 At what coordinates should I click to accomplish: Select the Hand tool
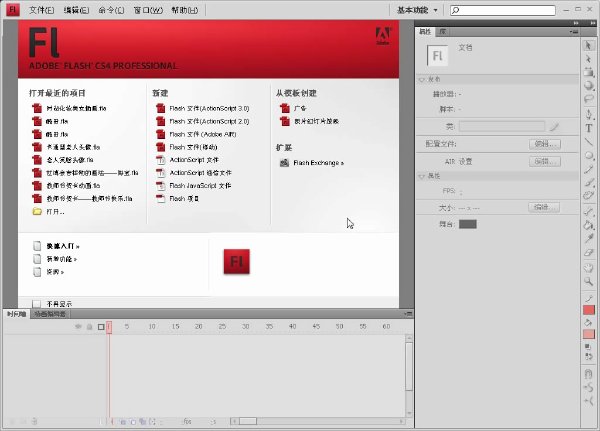(x=589, y=268)
